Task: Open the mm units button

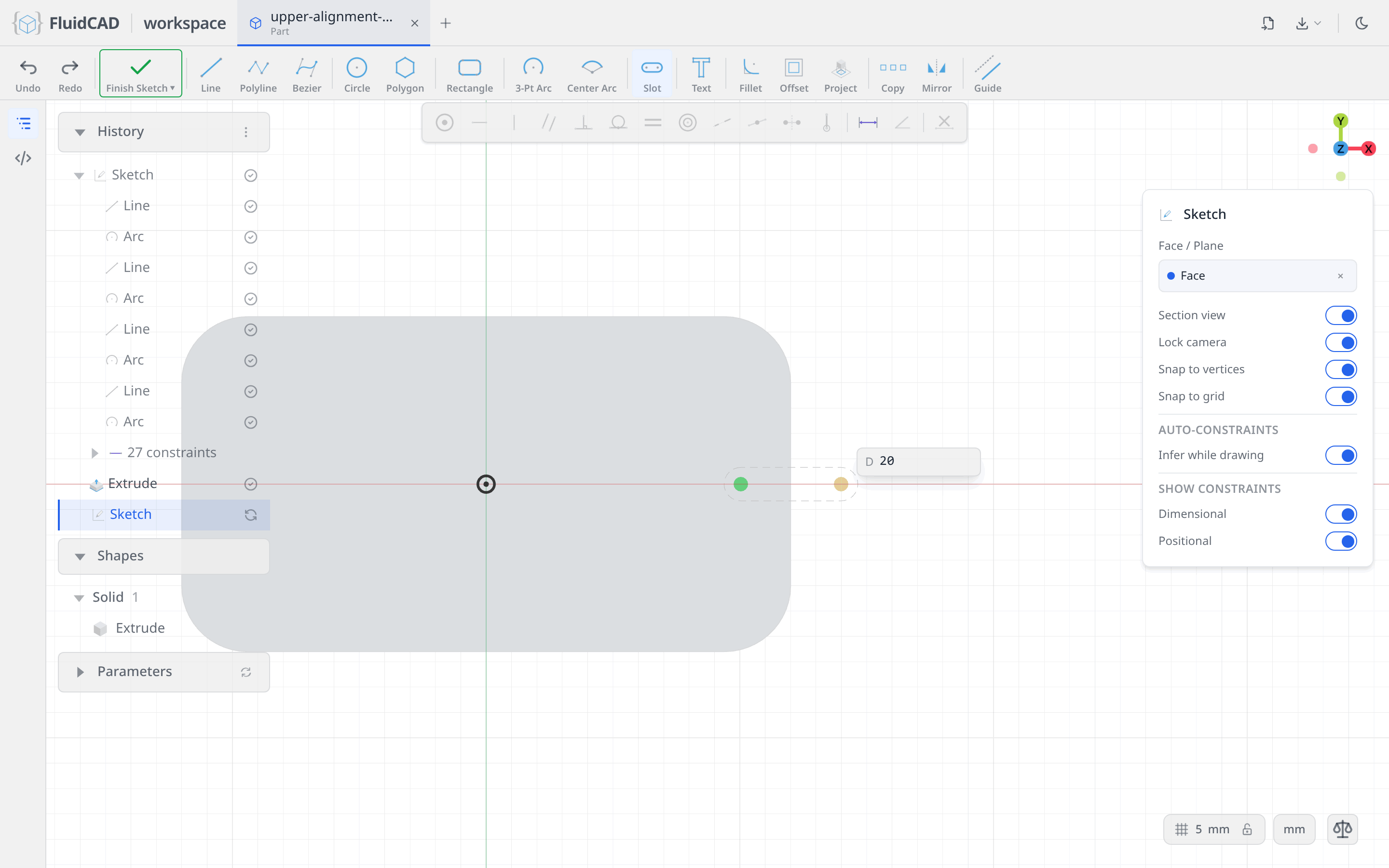Action: [x=1294, y=829]
